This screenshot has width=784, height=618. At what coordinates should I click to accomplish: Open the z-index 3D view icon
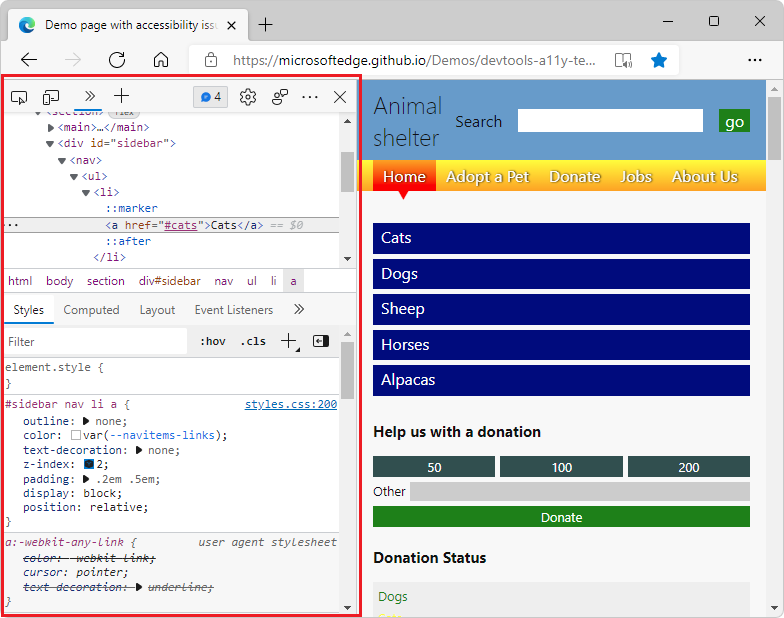pyautogui.click(x=89, y=464)
